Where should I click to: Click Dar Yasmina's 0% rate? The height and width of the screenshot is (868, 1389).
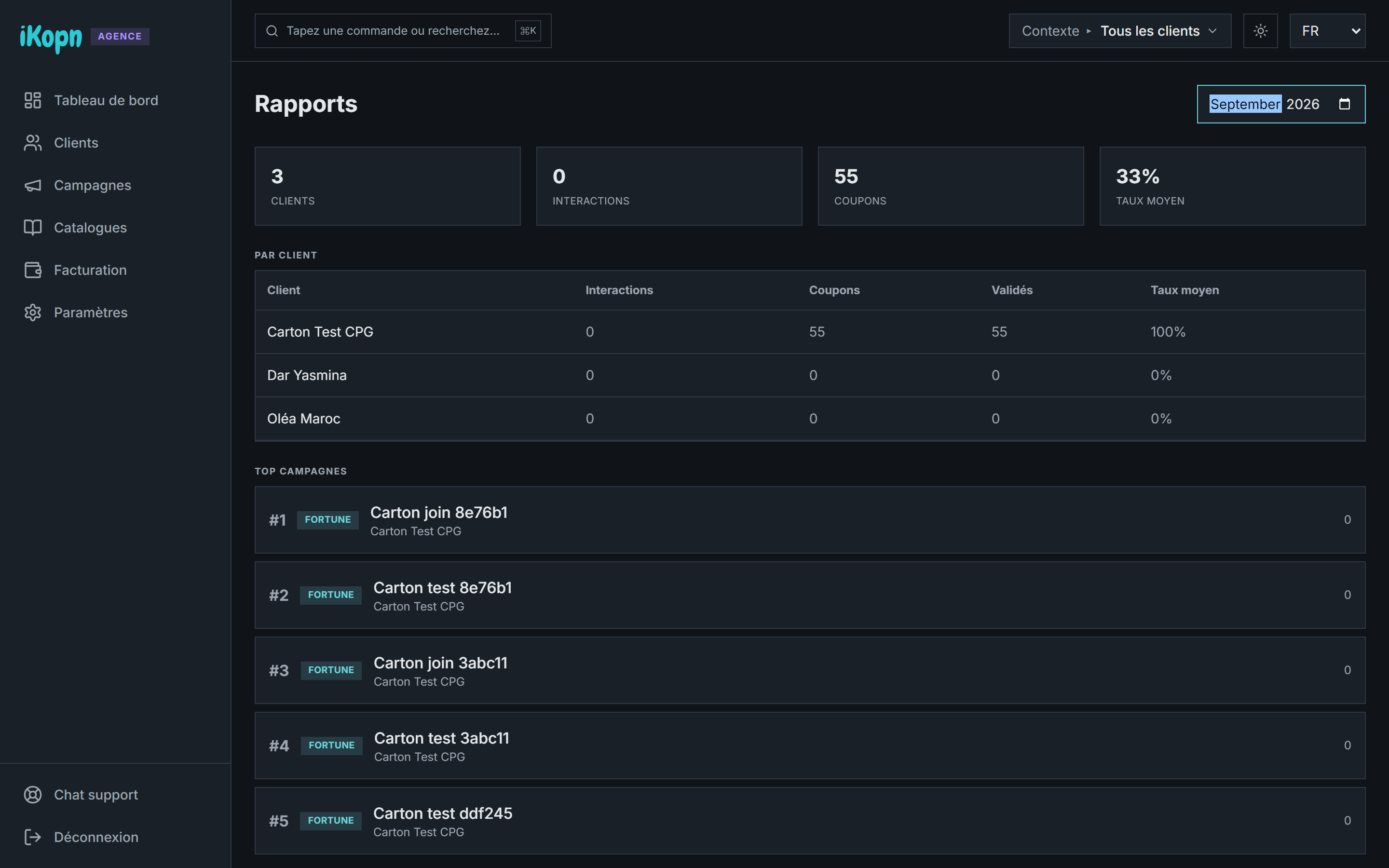[1160, 376]
